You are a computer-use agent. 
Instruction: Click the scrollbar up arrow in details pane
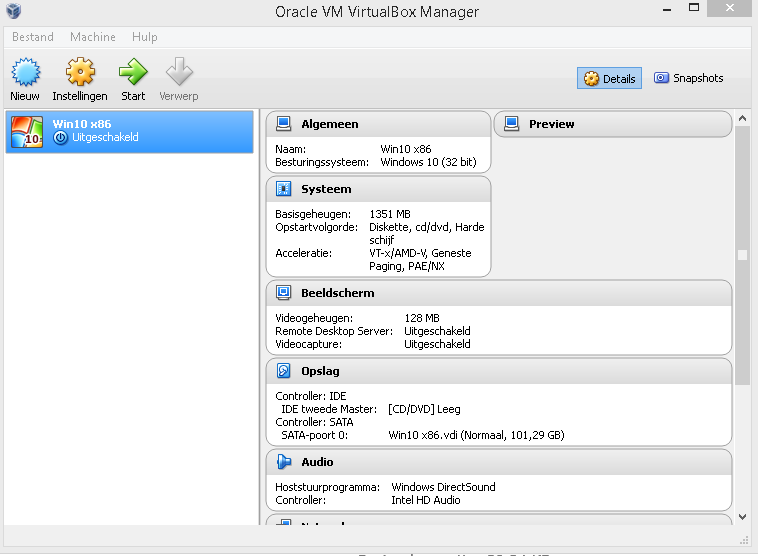tap(742, 119)
